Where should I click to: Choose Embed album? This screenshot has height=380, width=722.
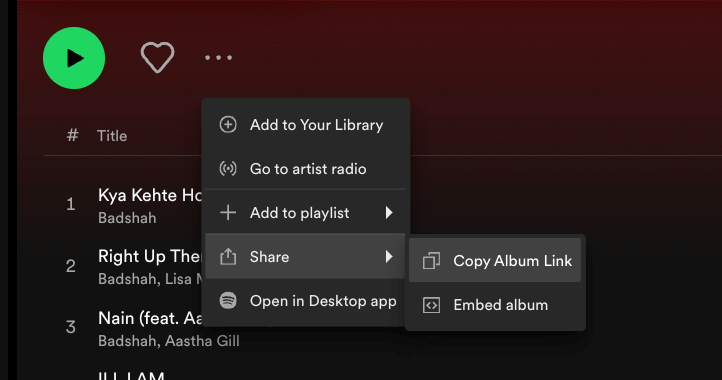[495, 305]
